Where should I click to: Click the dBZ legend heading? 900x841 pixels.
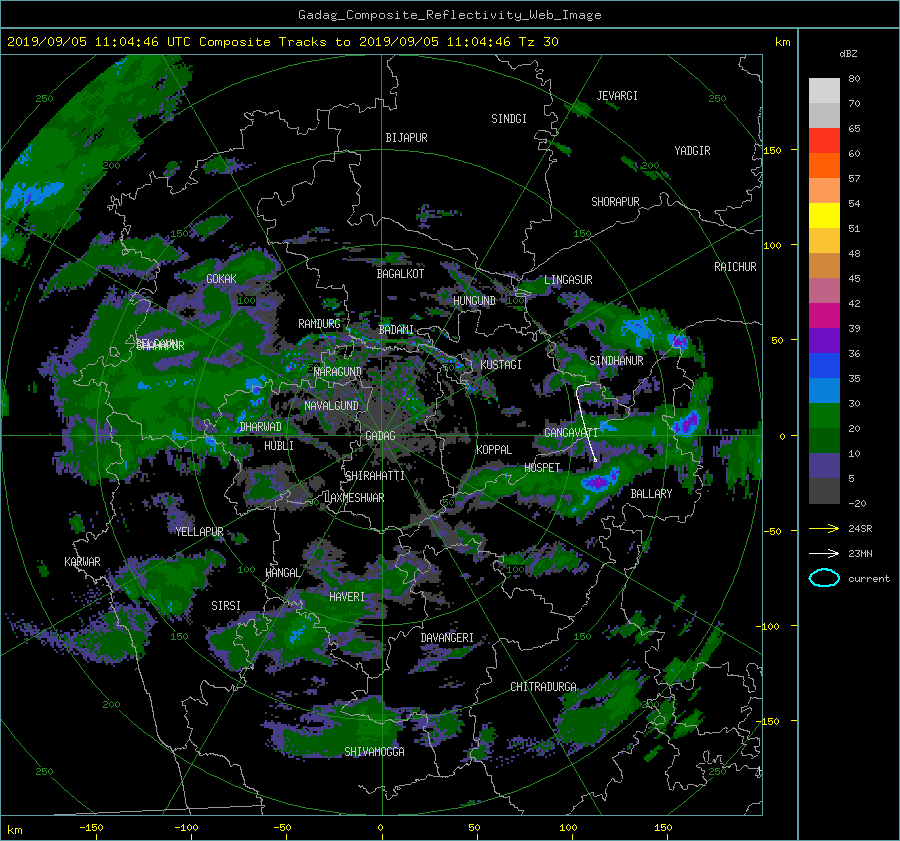pyautogui.click(x=848, y=53)
